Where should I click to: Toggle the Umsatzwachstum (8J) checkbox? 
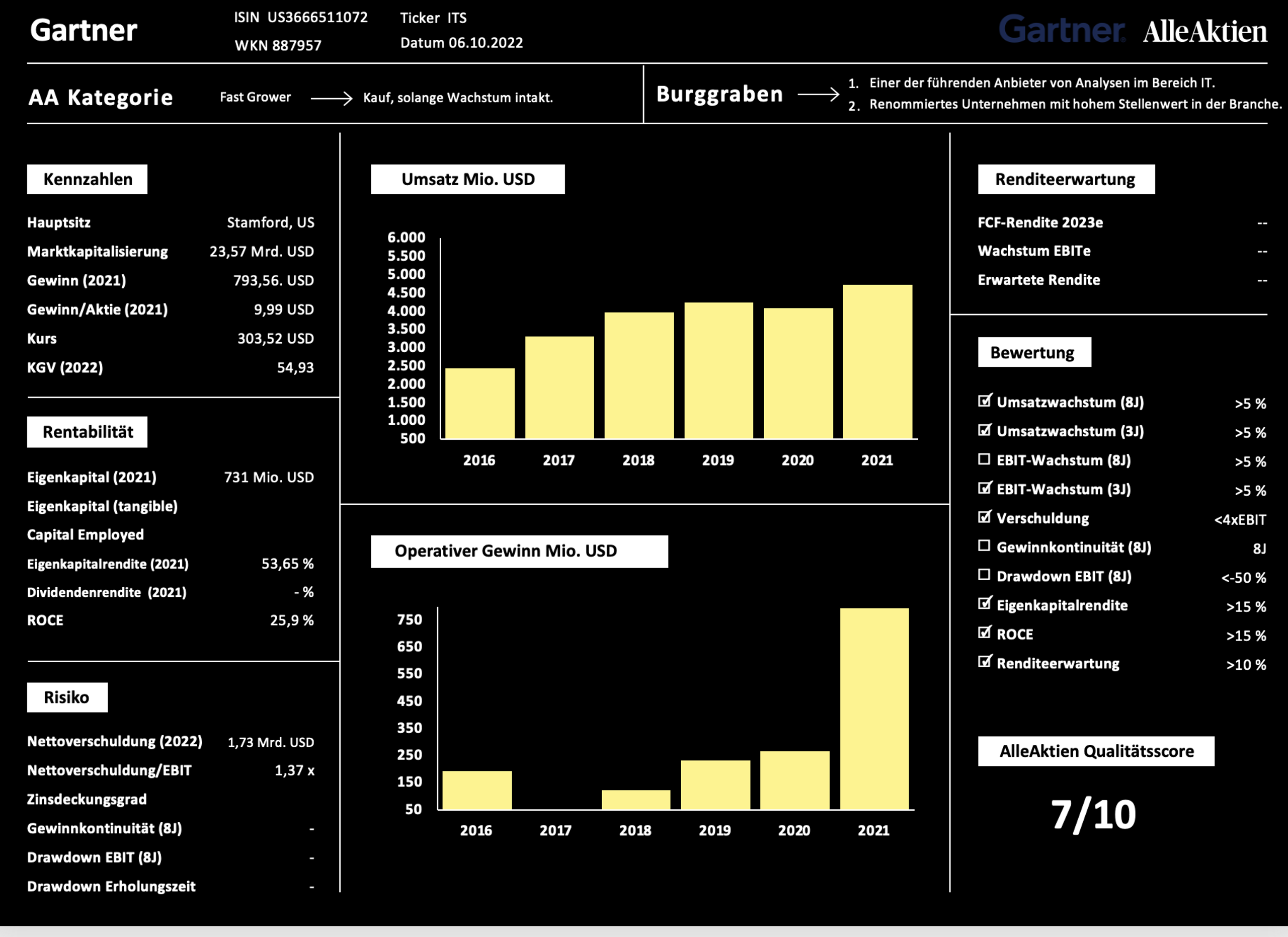point(984,401)
